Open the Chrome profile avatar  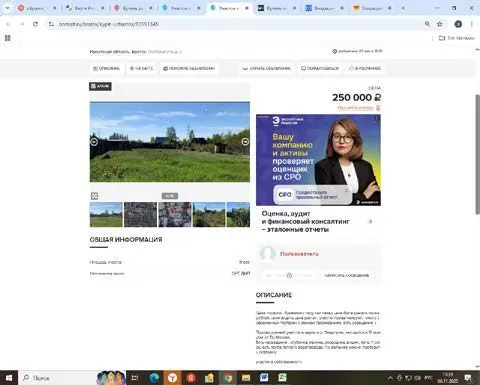point(458,24)
